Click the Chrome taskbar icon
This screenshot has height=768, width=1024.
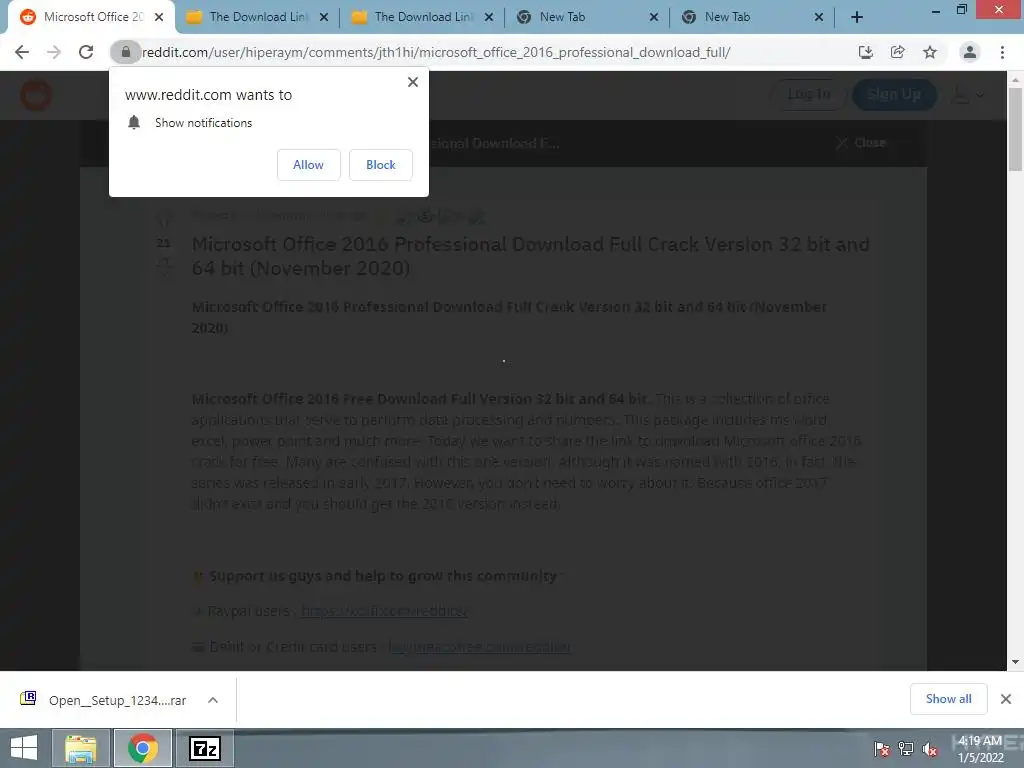pos(143,748)
